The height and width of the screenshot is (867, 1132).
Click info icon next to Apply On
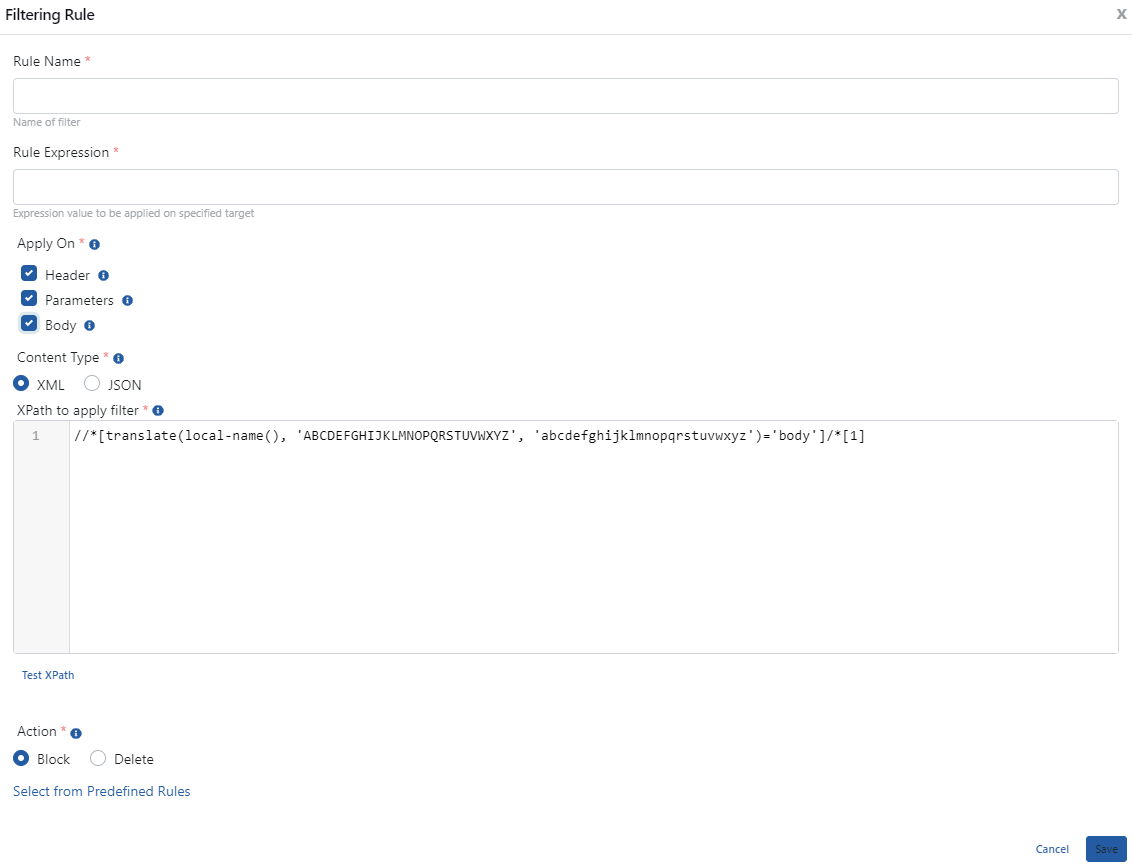95,244
